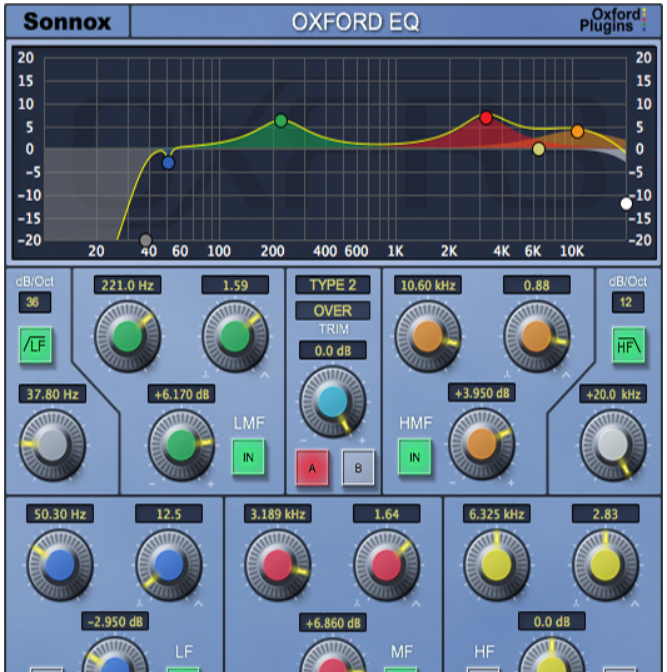Viewport: 667px width, 672px height.
Task: Click the LF frequency knob (50.30 Hz)
Action: [x=60, y=565]
